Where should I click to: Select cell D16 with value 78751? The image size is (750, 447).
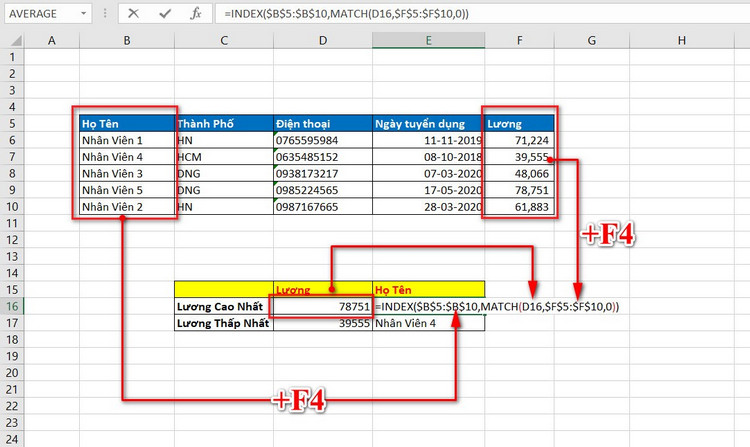click(323, 306)
